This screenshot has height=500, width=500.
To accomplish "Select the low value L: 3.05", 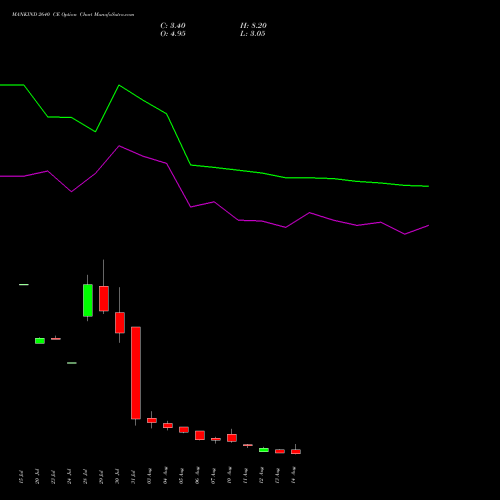I will click(253, 34).
